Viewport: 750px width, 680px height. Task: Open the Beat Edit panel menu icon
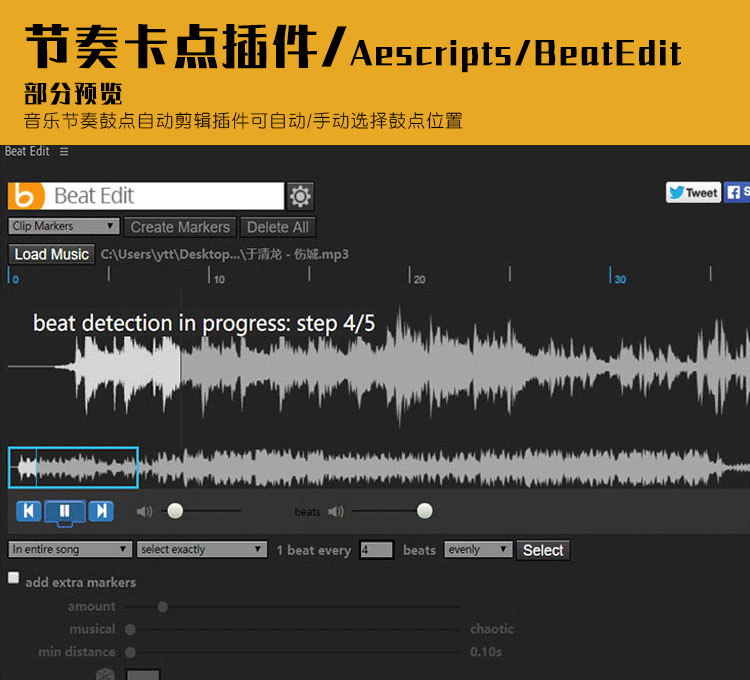pos(64,152)
